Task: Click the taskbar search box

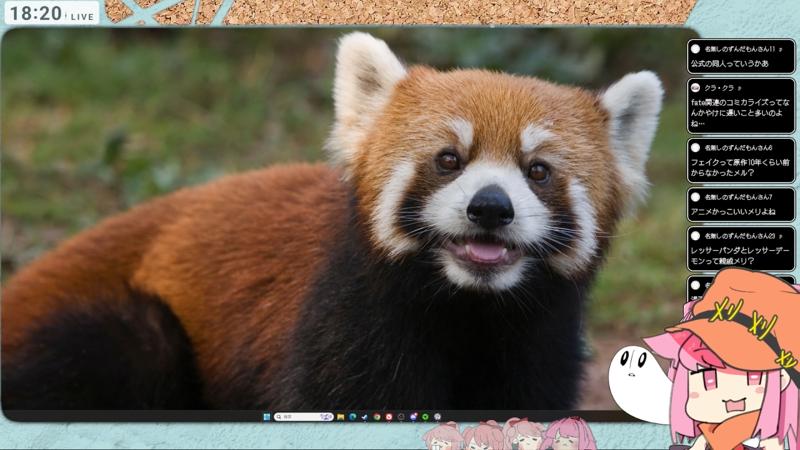Action: click(304, 417)
